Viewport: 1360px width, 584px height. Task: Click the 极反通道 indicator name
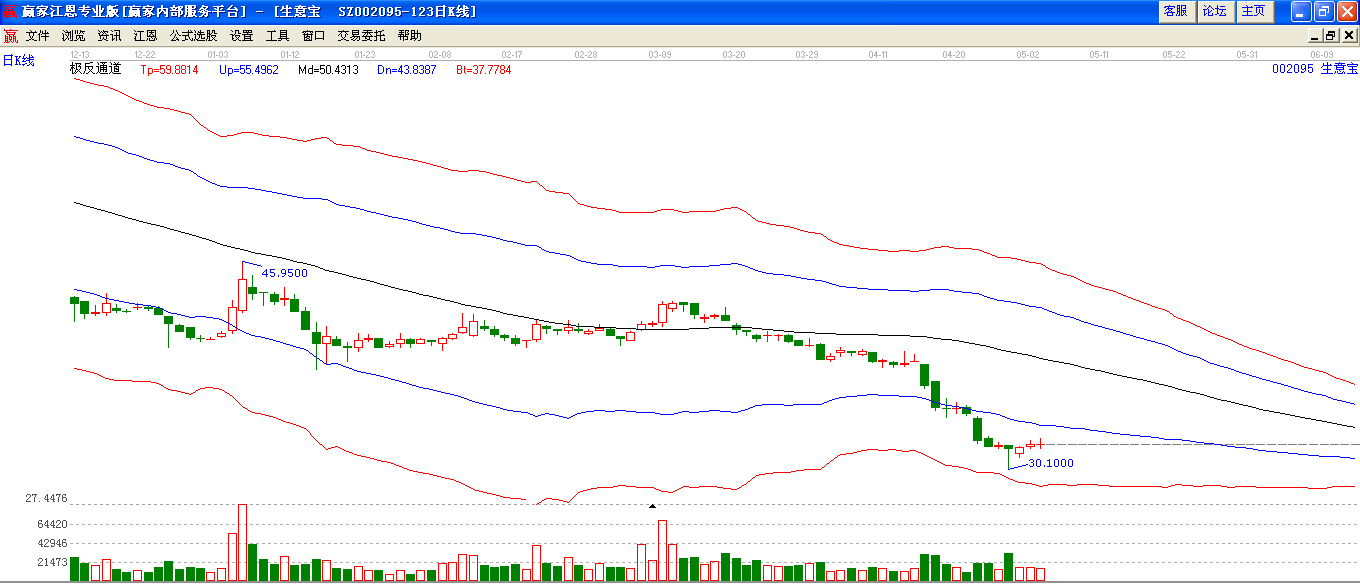point(95,69)
